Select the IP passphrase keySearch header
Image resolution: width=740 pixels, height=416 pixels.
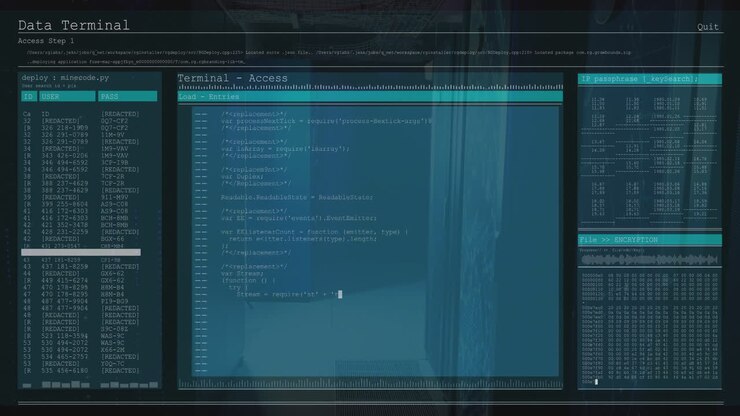click(x=650, y=79)
